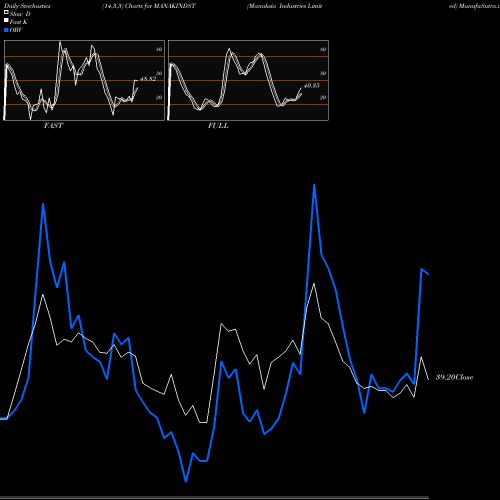Click the 50 level label in FULL chart
The image size is (500, 500).
coord(323,73)
